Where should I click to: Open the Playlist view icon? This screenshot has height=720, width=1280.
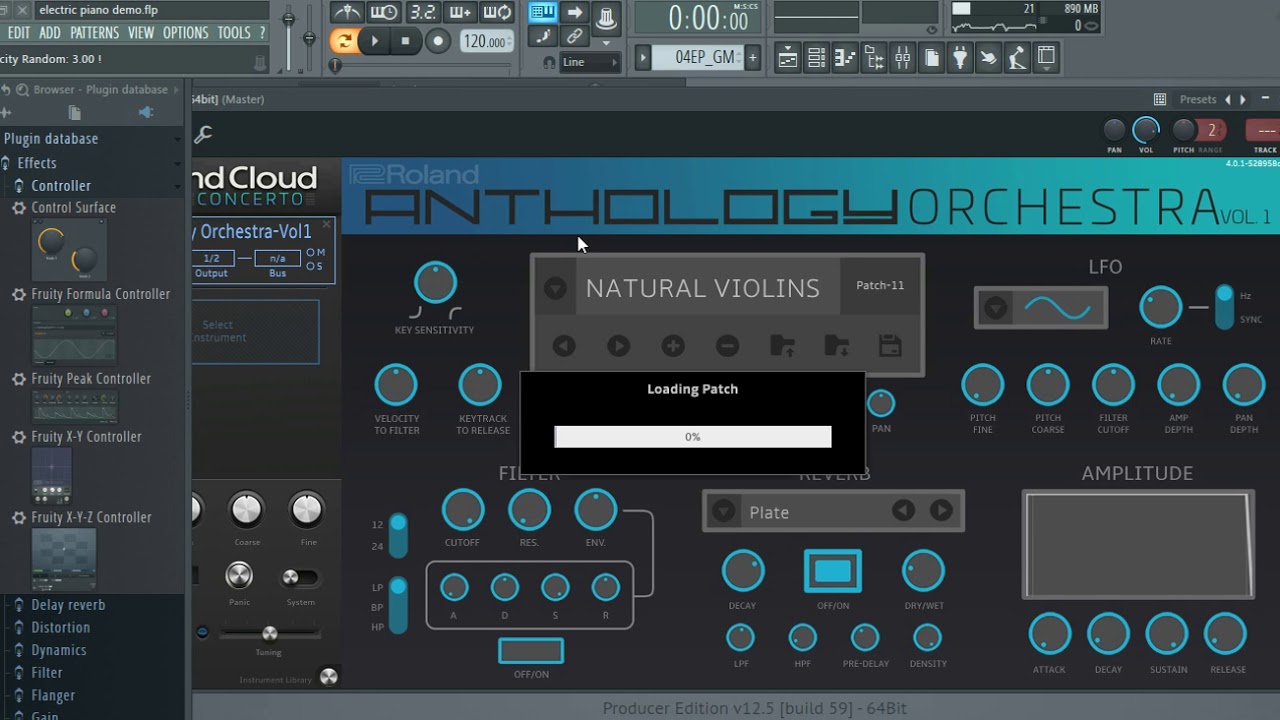[788, 57]
